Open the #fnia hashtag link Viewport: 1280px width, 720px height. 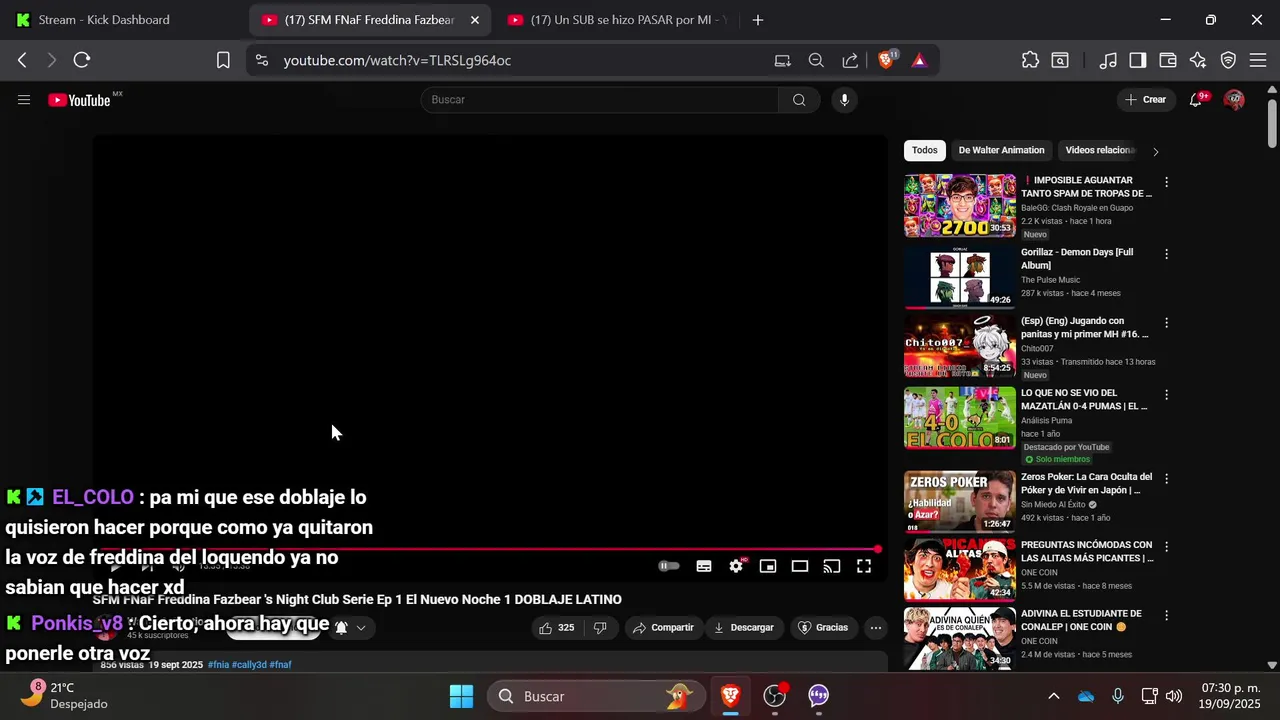tap(217, 665)
